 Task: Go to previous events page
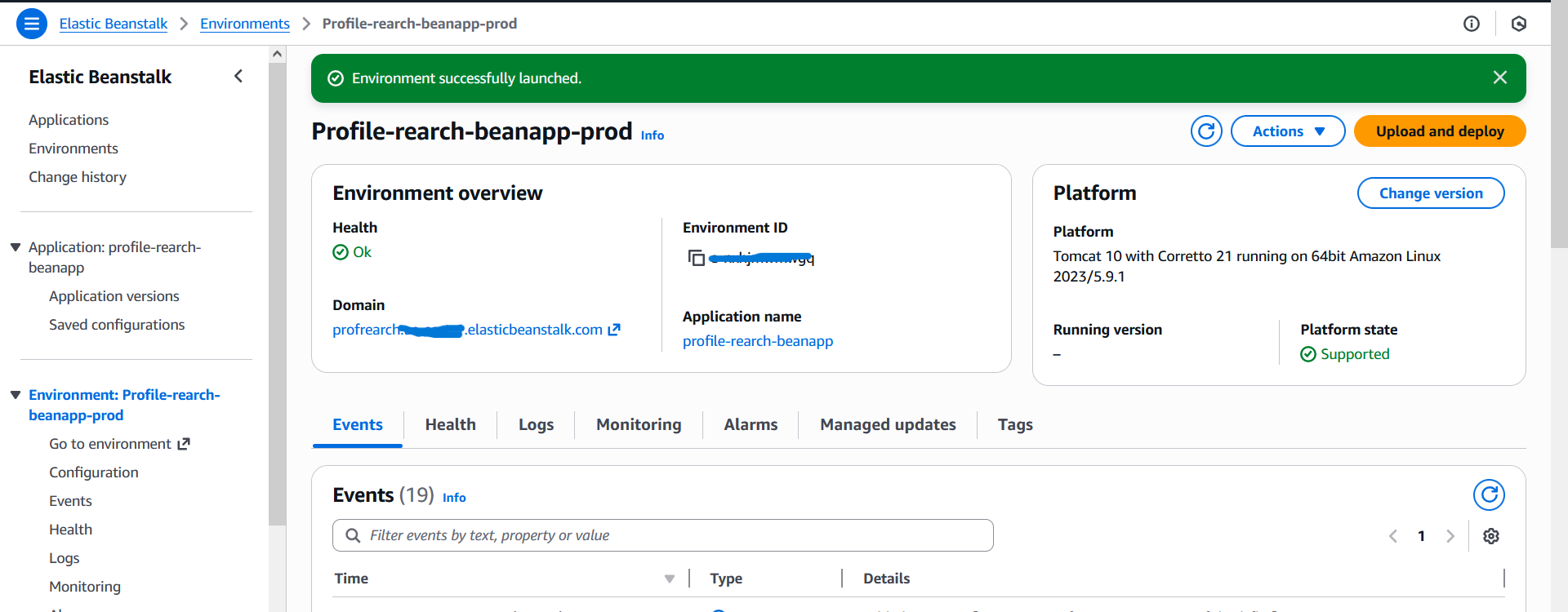1393,536
